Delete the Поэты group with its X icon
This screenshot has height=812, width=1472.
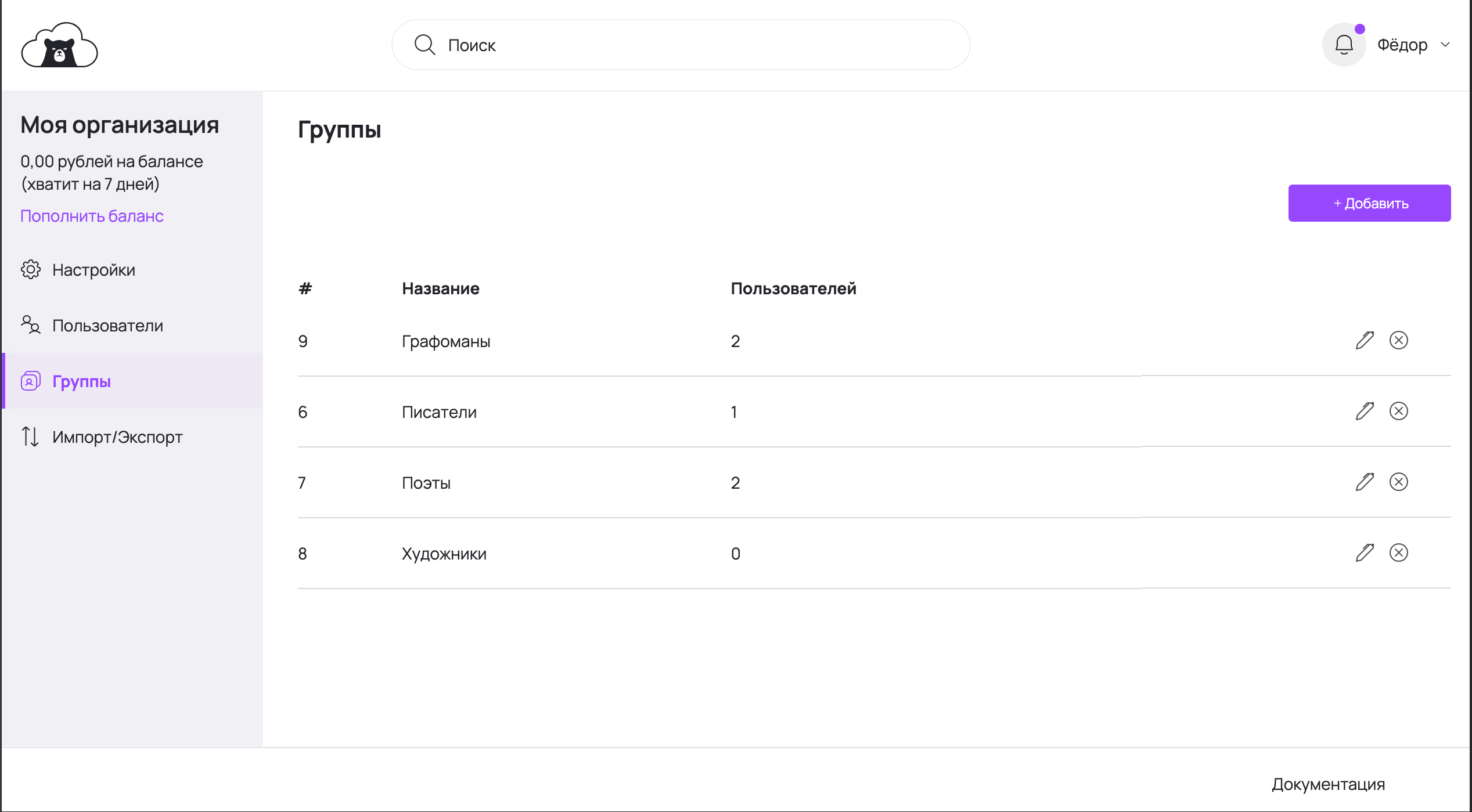pyautogui.click(x=1398, y=482)
